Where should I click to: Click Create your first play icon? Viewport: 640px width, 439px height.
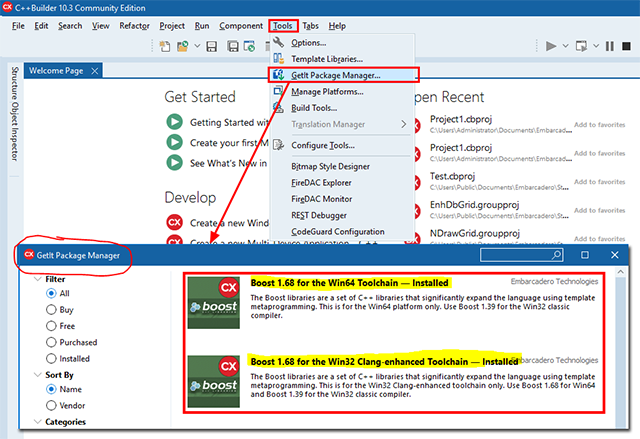pyautogui.click(x=174, y=142)
